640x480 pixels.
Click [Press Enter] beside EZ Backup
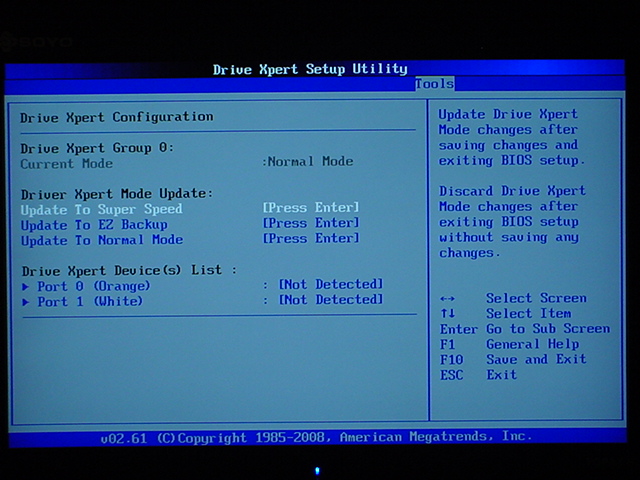[311, 223]
